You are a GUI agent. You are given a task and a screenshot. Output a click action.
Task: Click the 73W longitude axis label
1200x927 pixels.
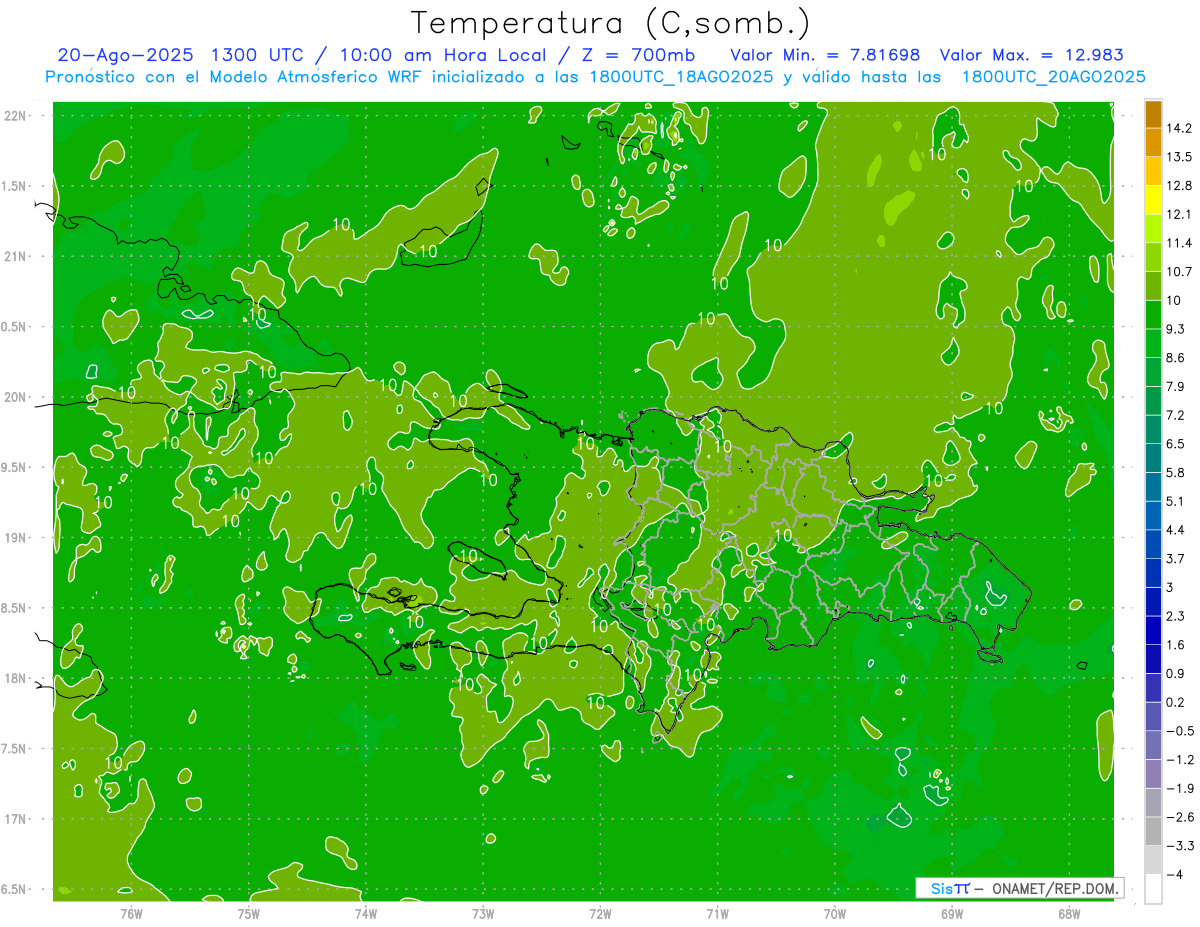tap(483, 913)
